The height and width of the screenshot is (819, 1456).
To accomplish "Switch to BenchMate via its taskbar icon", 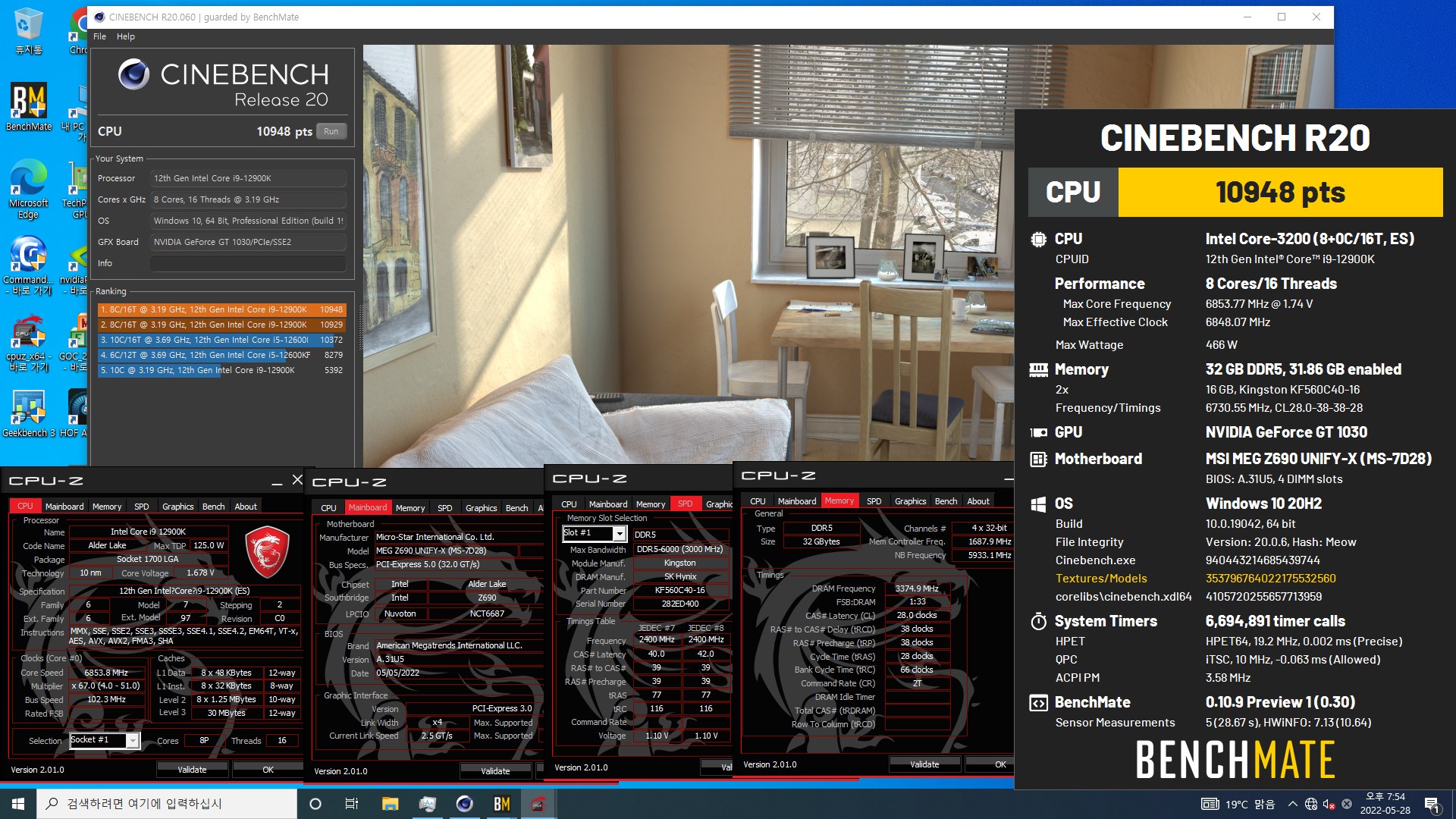I will (x=502, y=804).
